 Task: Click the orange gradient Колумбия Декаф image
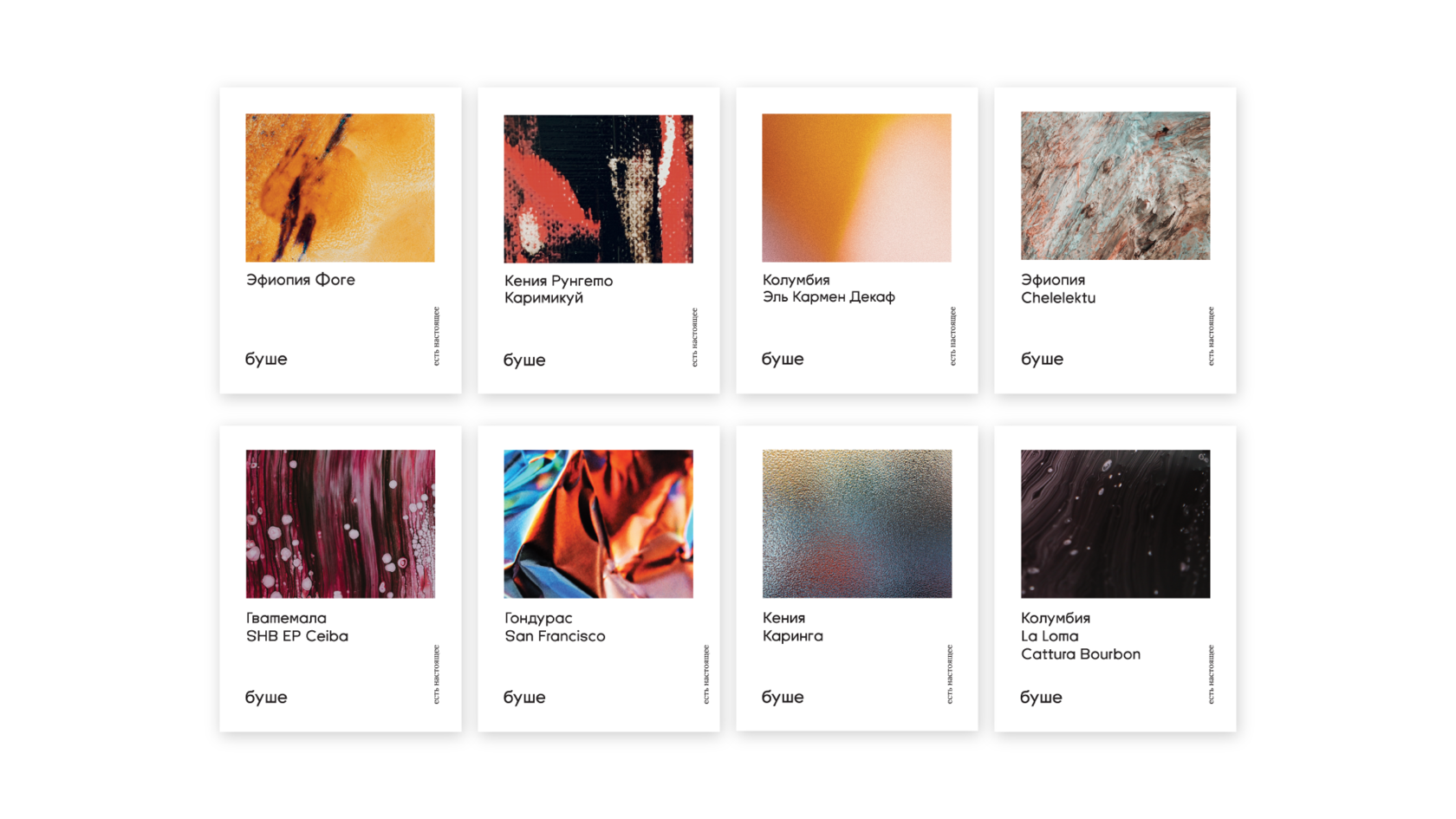coord(856,187)
